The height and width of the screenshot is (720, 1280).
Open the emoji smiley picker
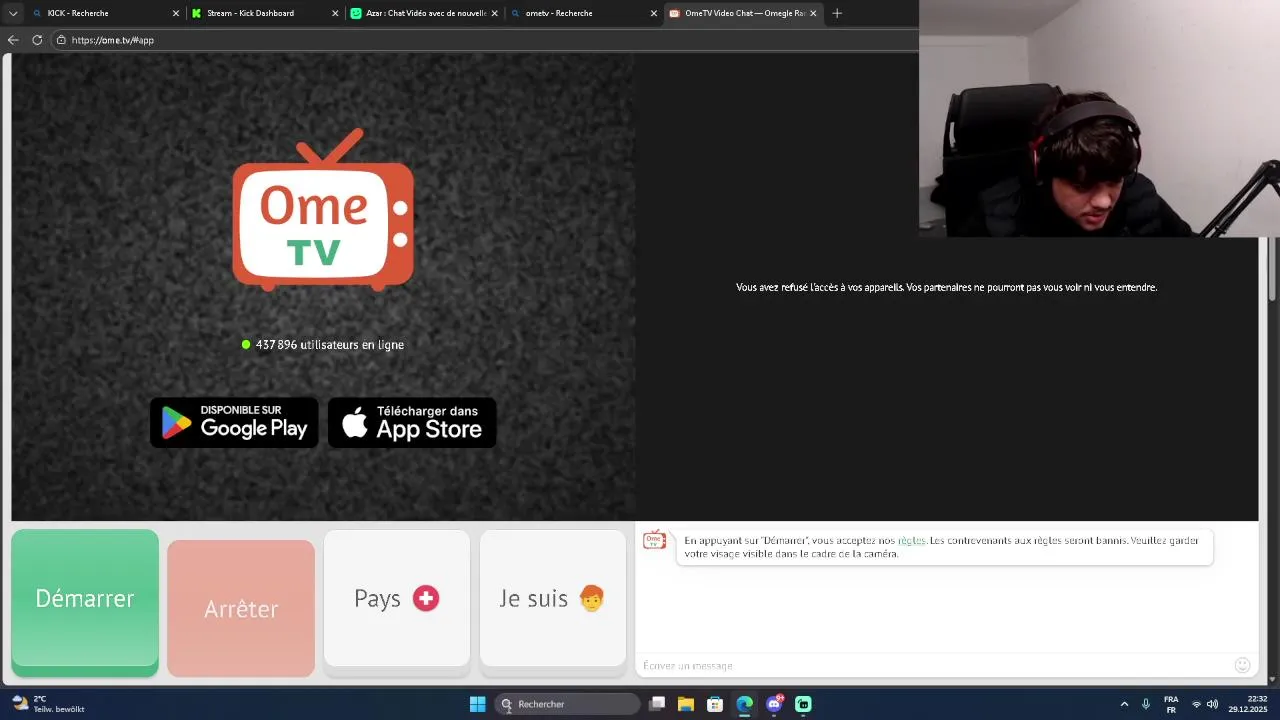(x=1242, y=665)
